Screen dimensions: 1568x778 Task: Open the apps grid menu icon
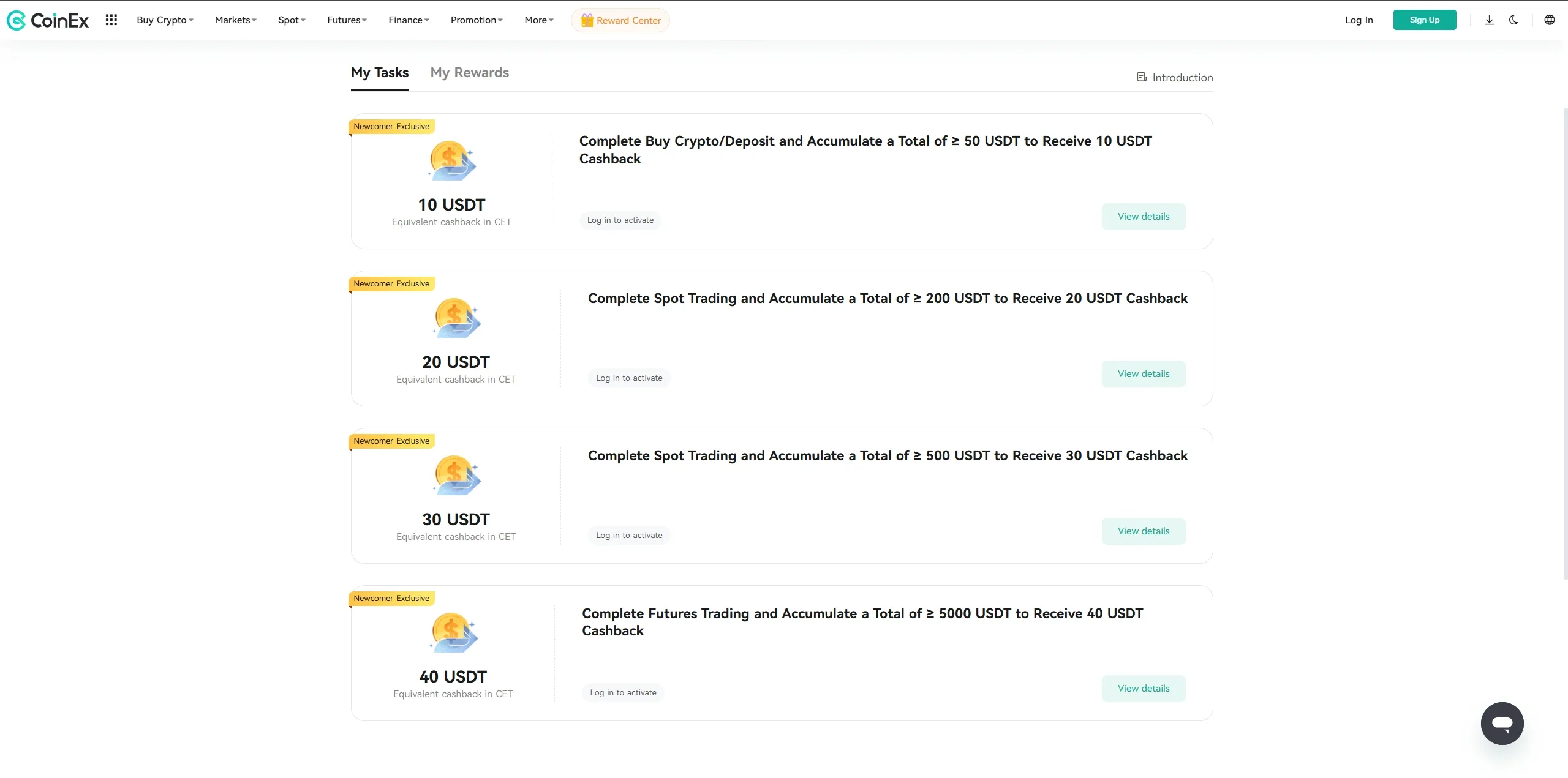point(111,20)
